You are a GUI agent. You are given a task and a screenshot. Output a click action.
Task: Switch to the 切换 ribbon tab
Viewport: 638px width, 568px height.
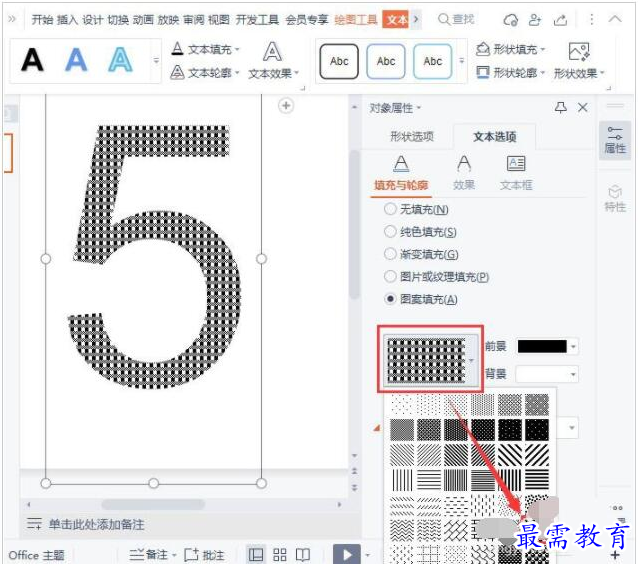[x=118, y=20]
